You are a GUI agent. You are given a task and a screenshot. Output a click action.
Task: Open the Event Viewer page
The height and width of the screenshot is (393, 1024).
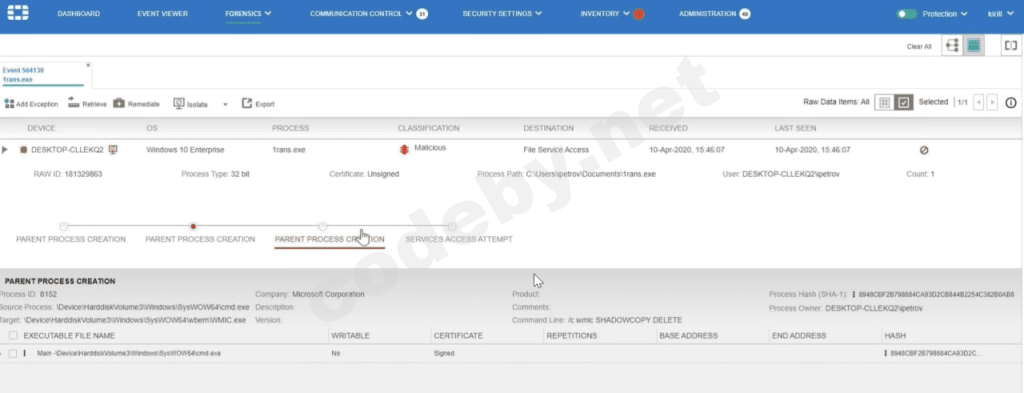coord(163,14)
